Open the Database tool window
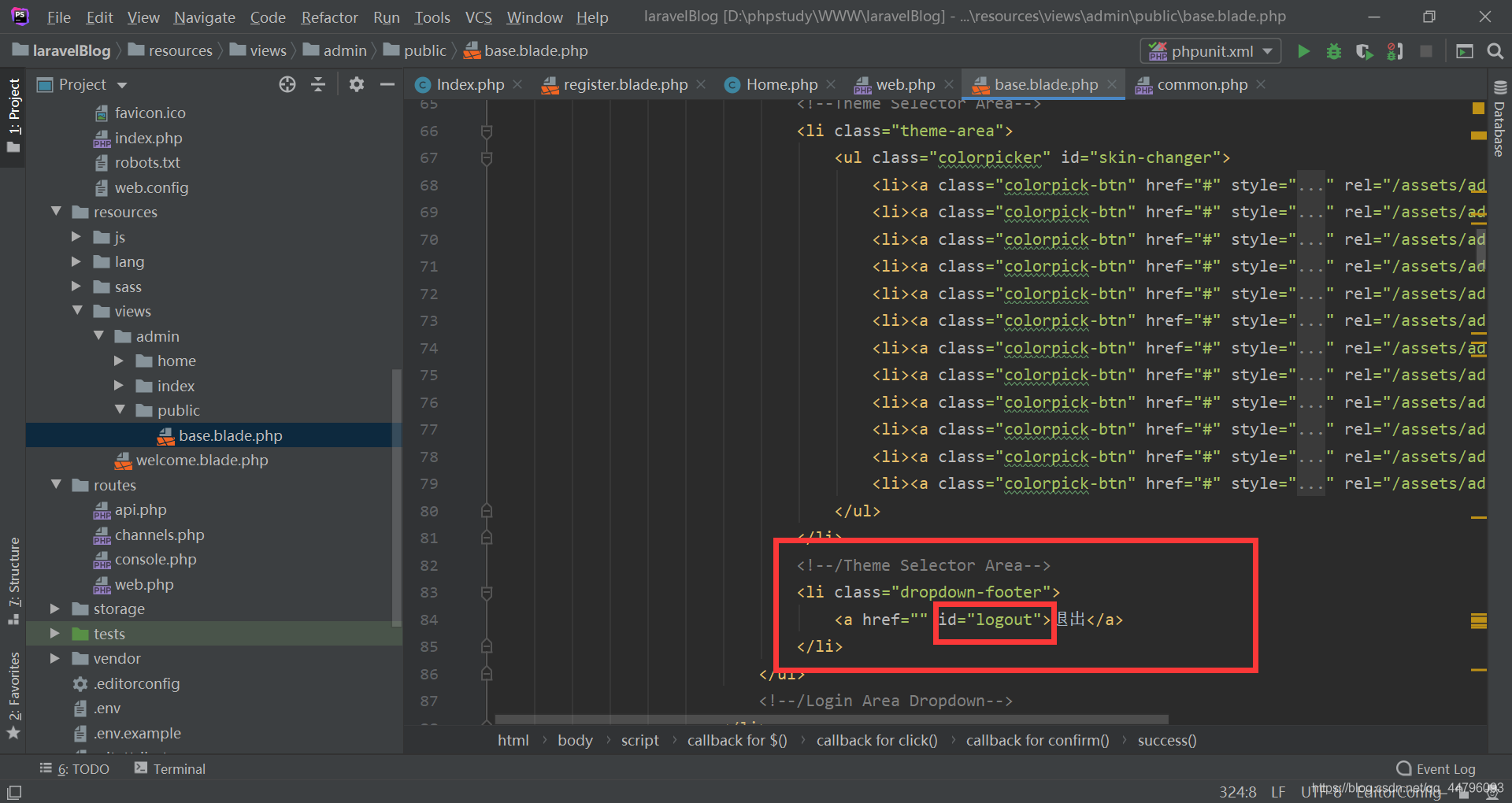The height and width of the screenshot is (803, 1512). 1499,118
